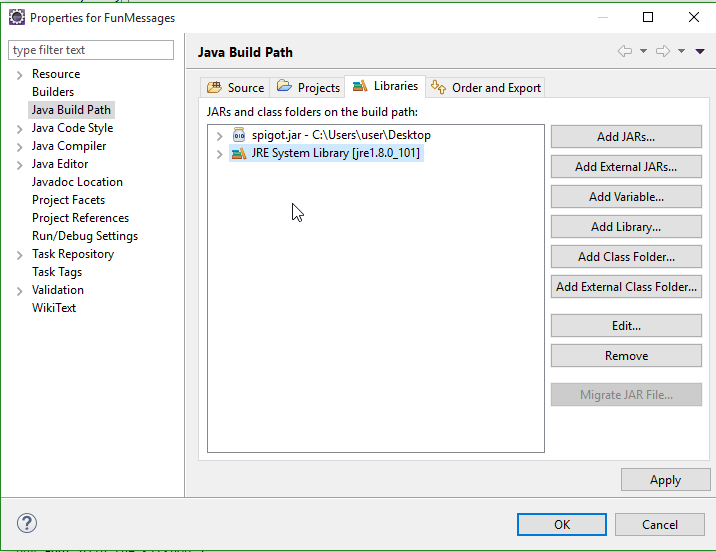Screen dimensions: 716x552
Task: Confirm with the OK button
Action: point(562,525)
